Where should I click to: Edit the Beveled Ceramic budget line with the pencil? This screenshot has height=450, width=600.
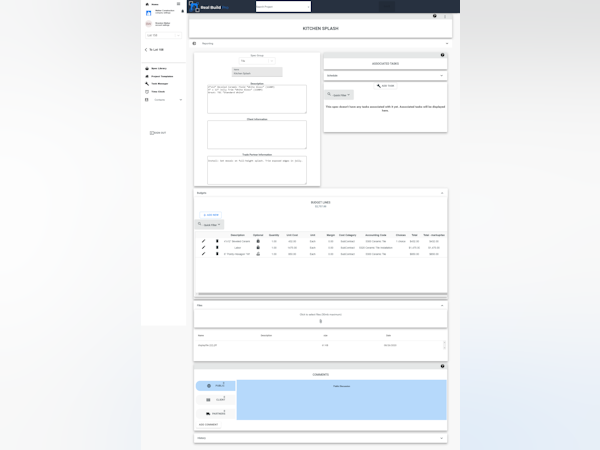pos(204,241)
